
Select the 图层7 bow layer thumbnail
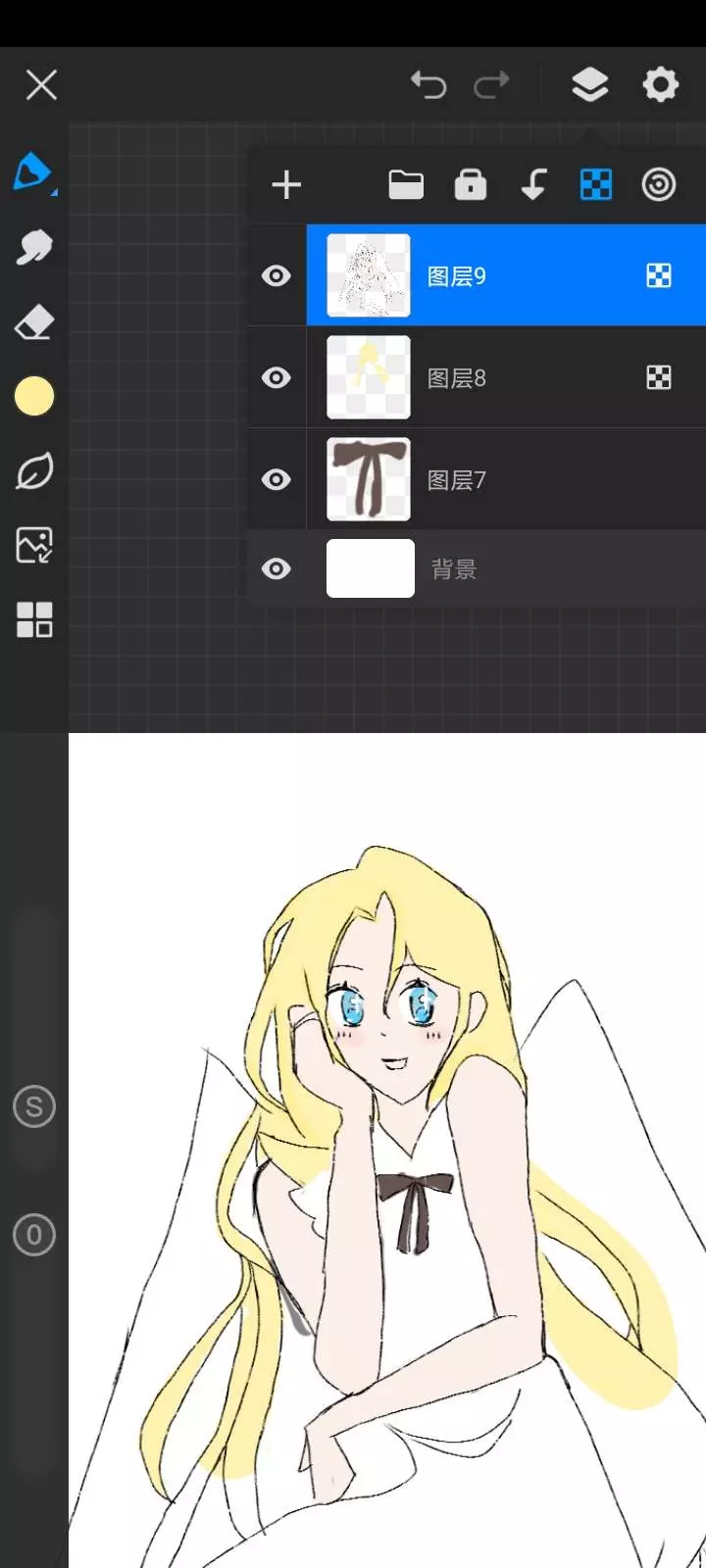click(369, 479)
